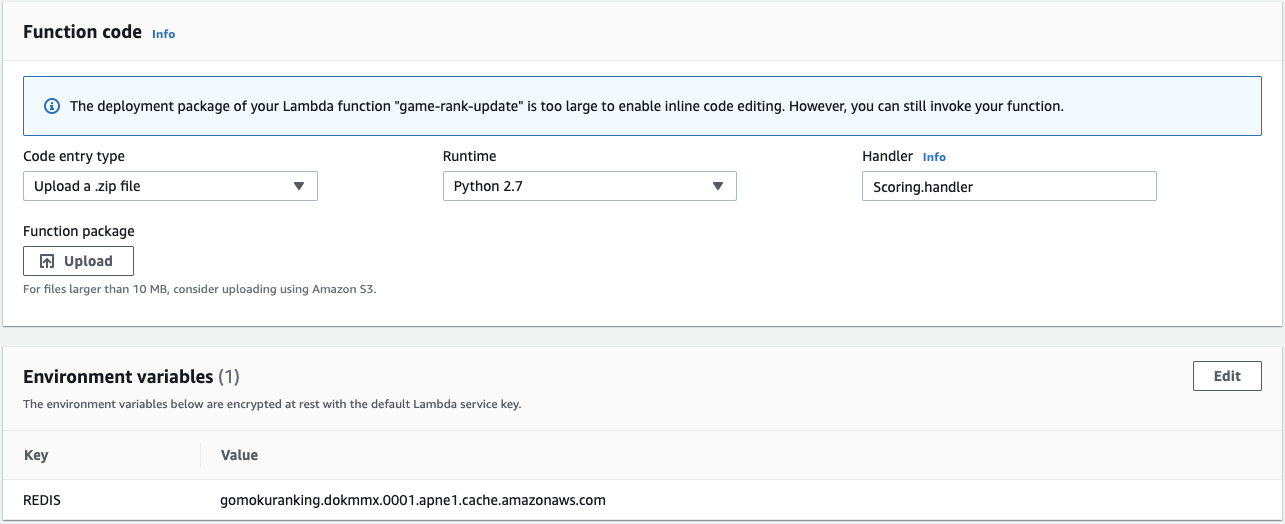Screen dimensions: 1285x524
Task: Click the Edit environment variables button
Action: click(x=1227, y=376)
